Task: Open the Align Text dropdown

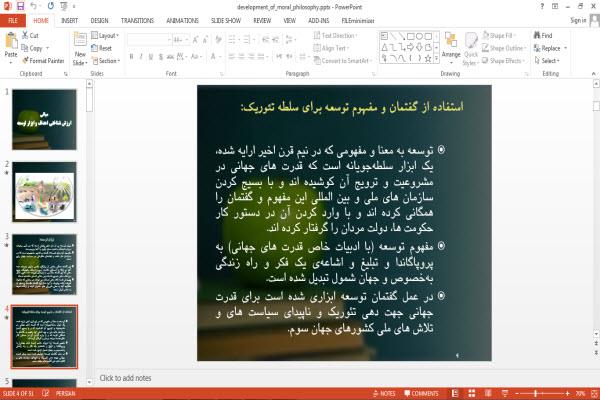Action: 331,48
